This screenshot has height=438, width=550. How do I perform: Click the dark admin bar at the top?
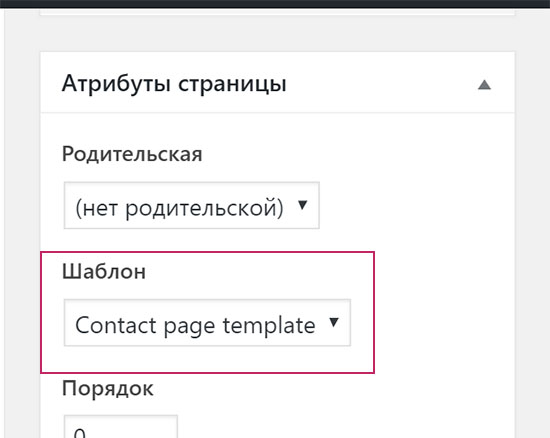275,4
